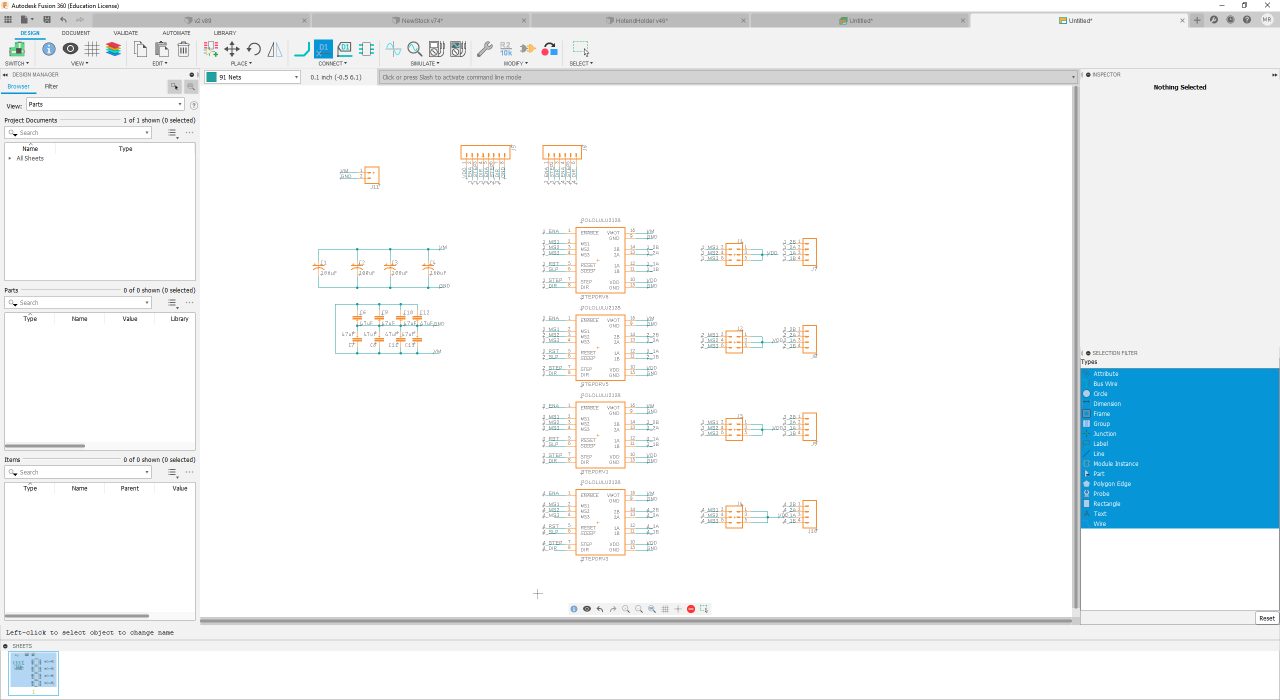Viewport: 1280px width, 700px height.
Task: Switch to the DOCUMENT ribbon tab
Action: coord(76,33)
